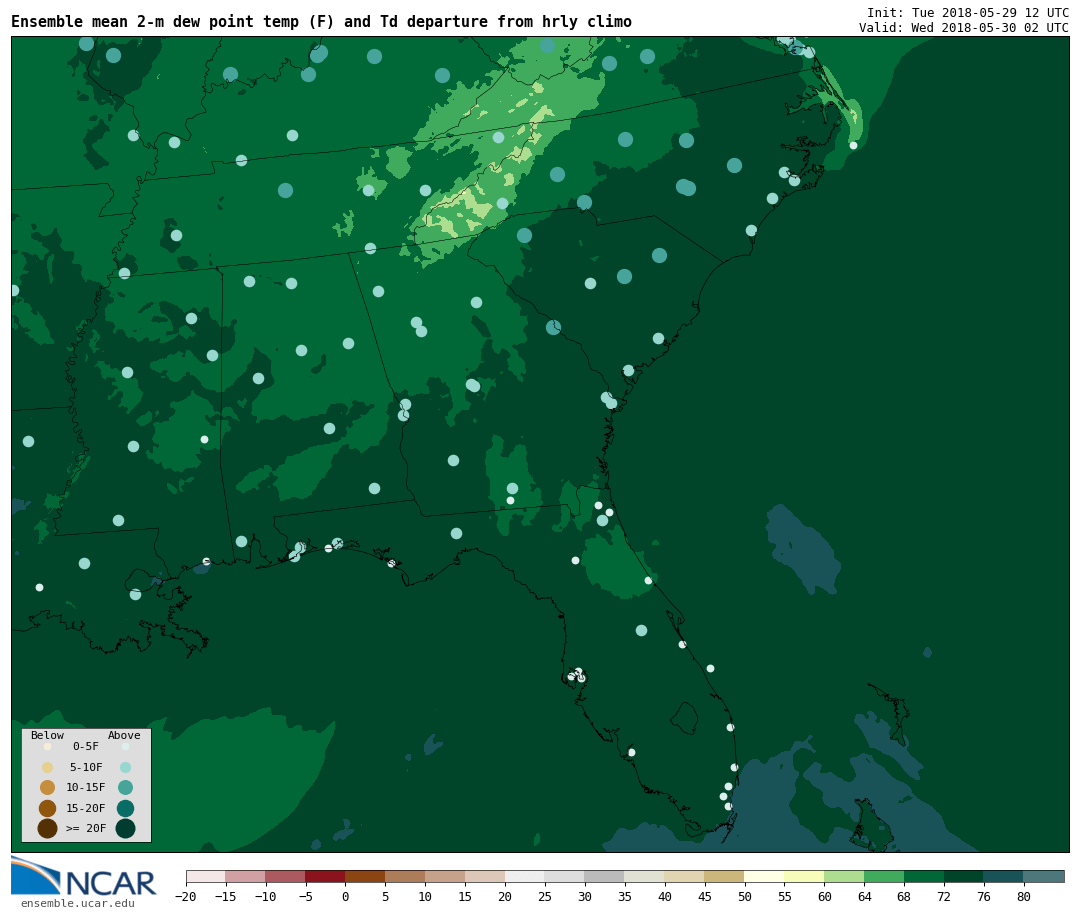Click the dark green colorbar segment between 72 and 76
Viewport: 1080px width, 915px height.
964,876
